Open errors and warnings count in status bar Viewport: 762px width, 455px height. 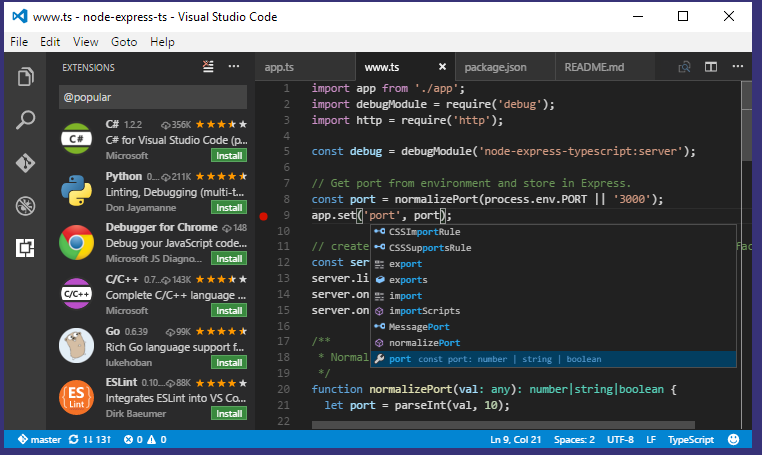145,439
